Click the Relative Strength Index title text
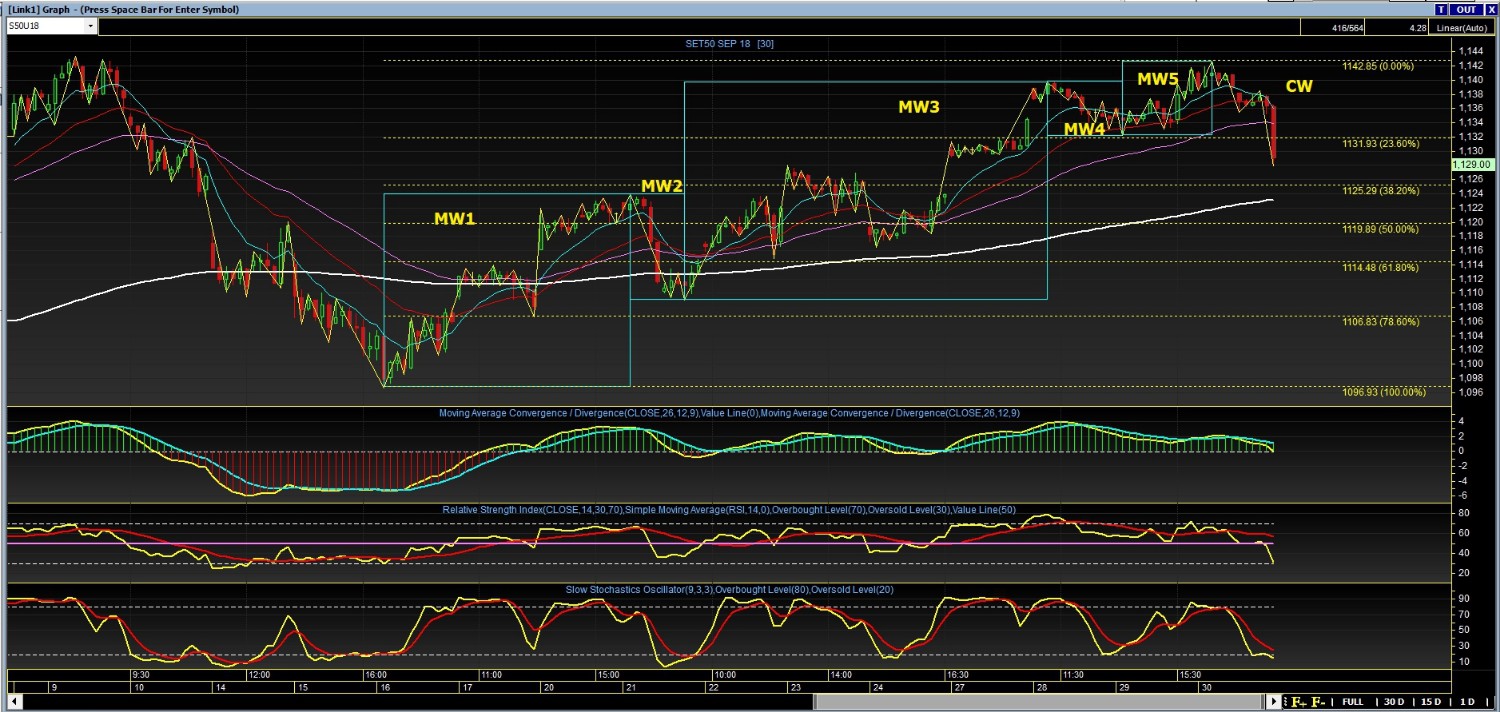Screen dimensions: 1500x712 729,510
